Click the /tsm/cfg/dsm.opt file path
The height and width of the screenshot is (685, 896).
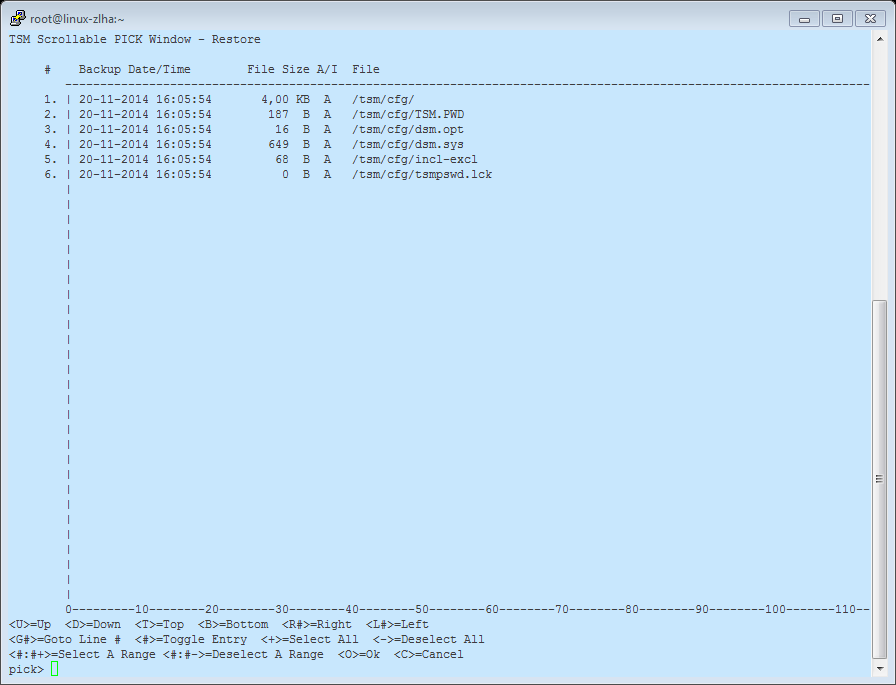pyautogui.click(x=408, y=130)
